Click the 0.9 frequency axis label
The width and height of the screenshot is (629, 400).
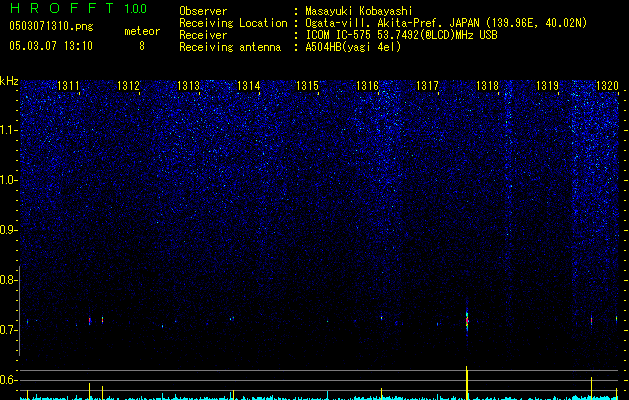coord(8,230)
